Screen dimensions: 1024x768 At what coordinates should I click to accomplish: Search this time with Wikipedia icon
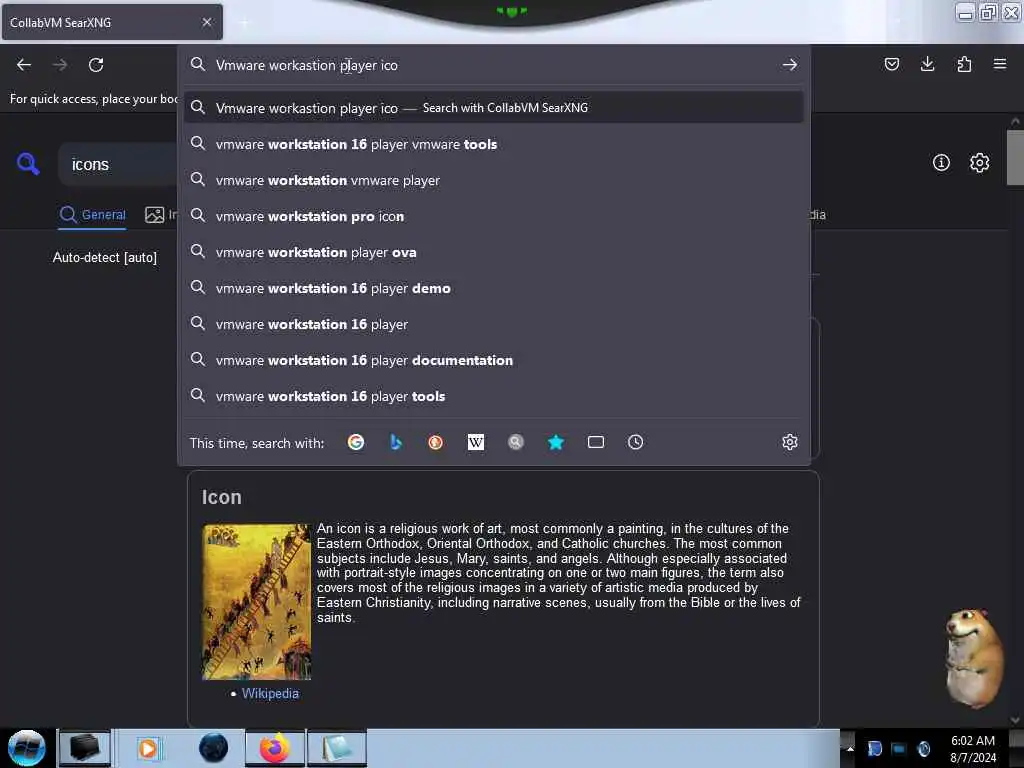tap(476, 442)
